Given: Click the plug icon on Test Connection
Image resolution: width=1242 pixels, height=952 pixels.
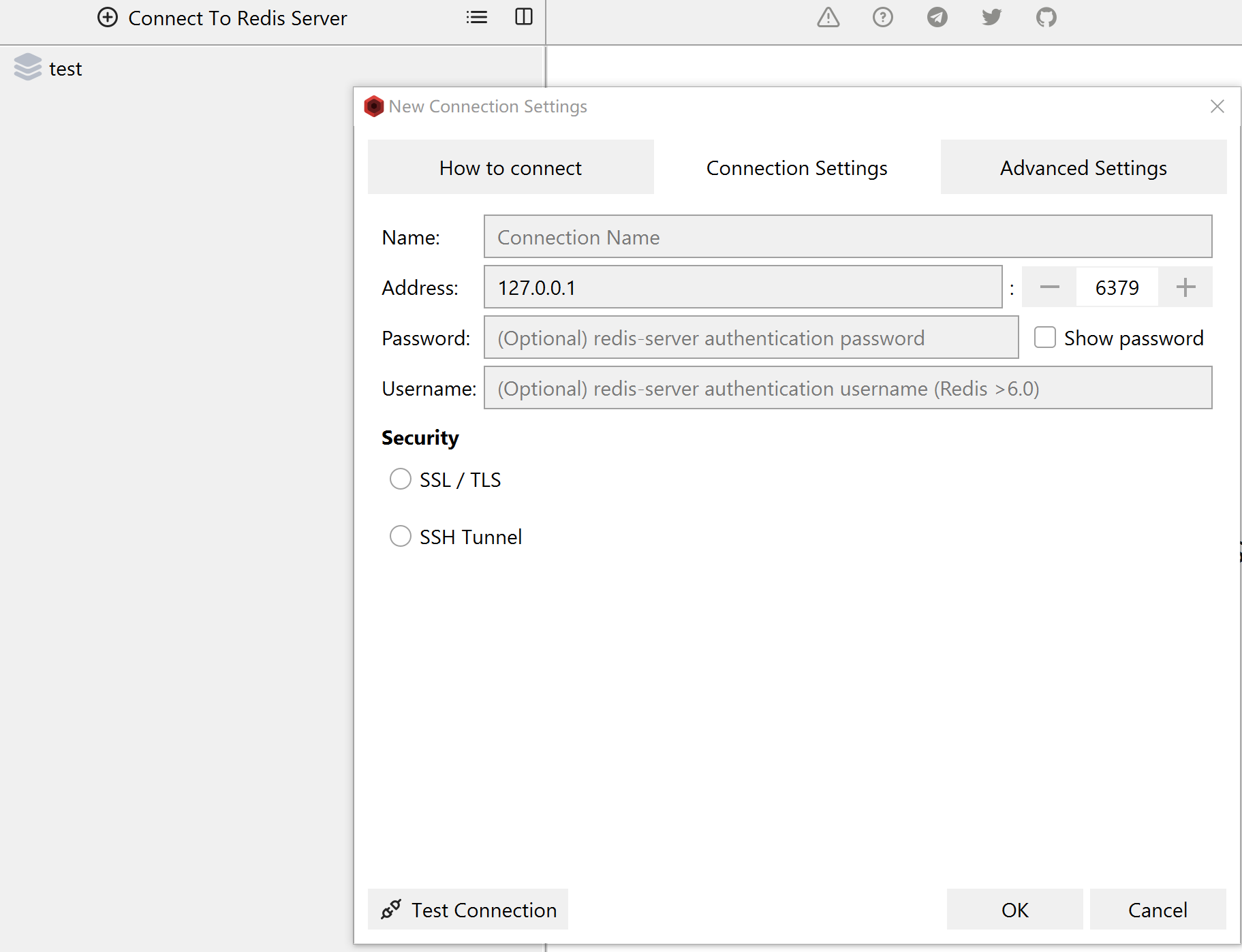Looking at the screenshot, I should pos(391,909).
